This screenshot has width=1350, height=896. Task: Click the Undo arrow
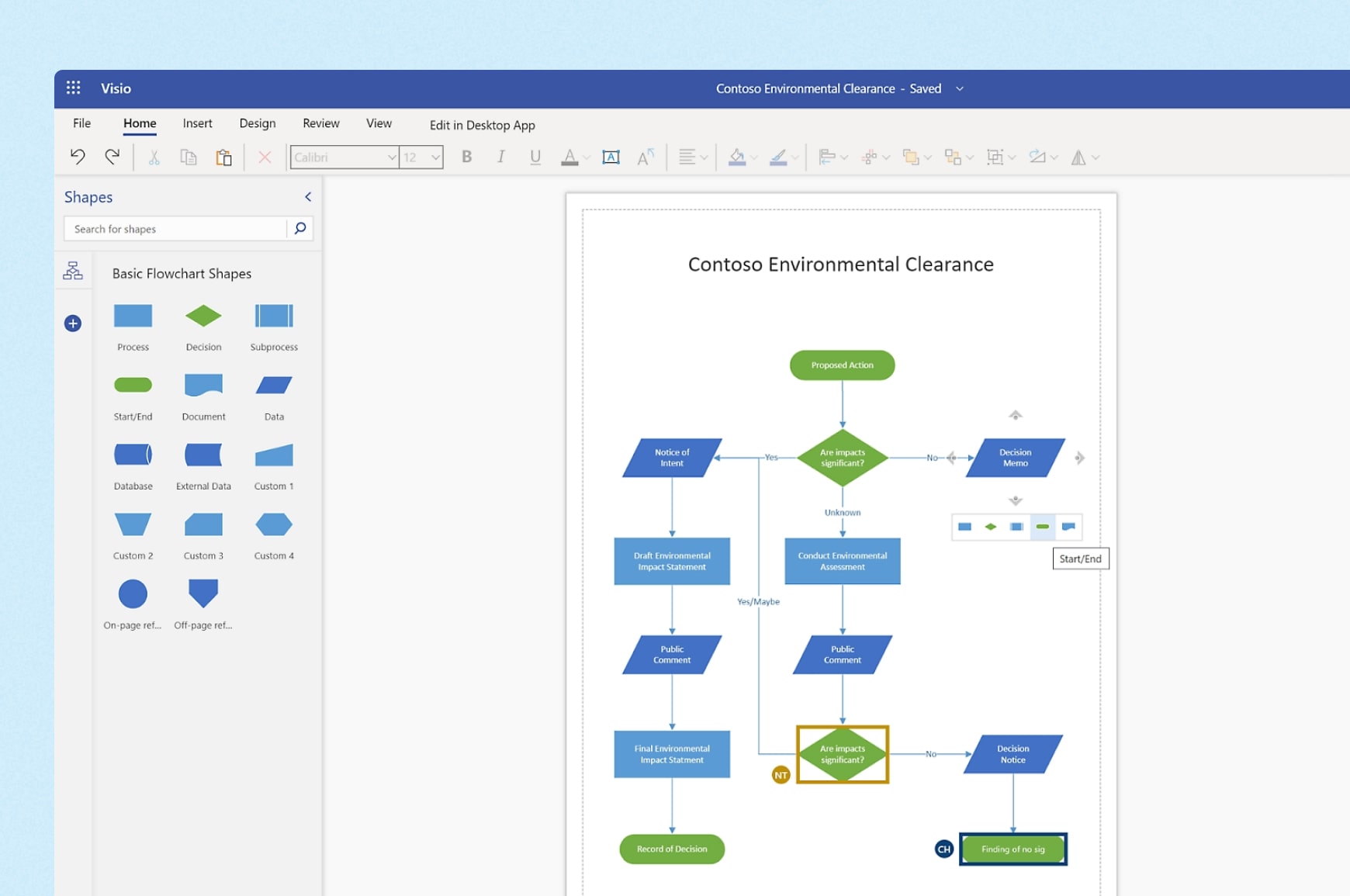78,157
